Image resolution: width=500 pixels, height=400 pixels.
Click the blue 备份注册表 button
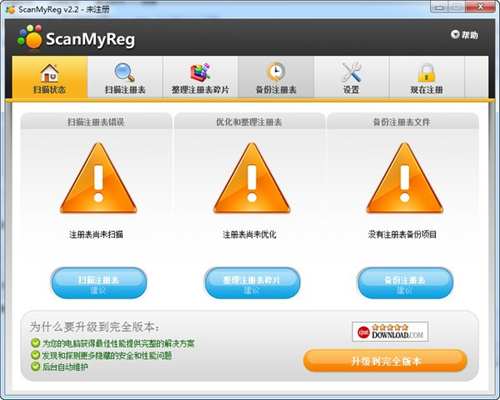click(x=405, y=283)
